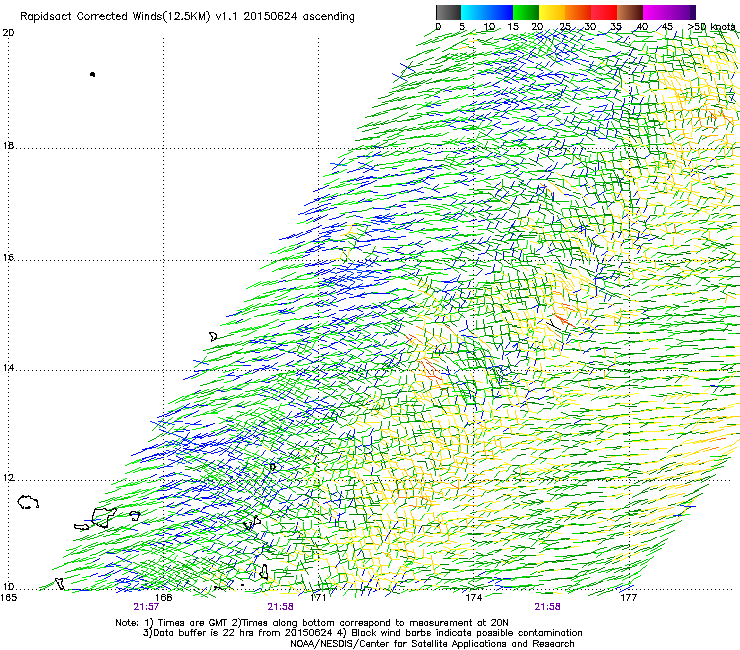Click the latitude '14' axis label
Screen dimensions: 740x650
point(8,368)
